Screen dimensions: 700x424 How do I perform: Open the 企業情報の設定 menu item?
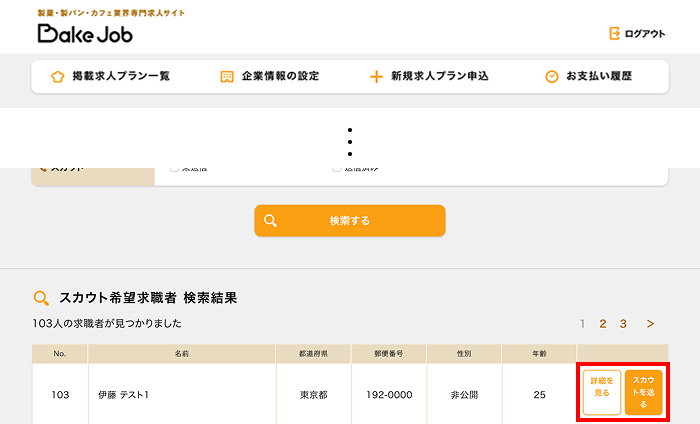280,77
